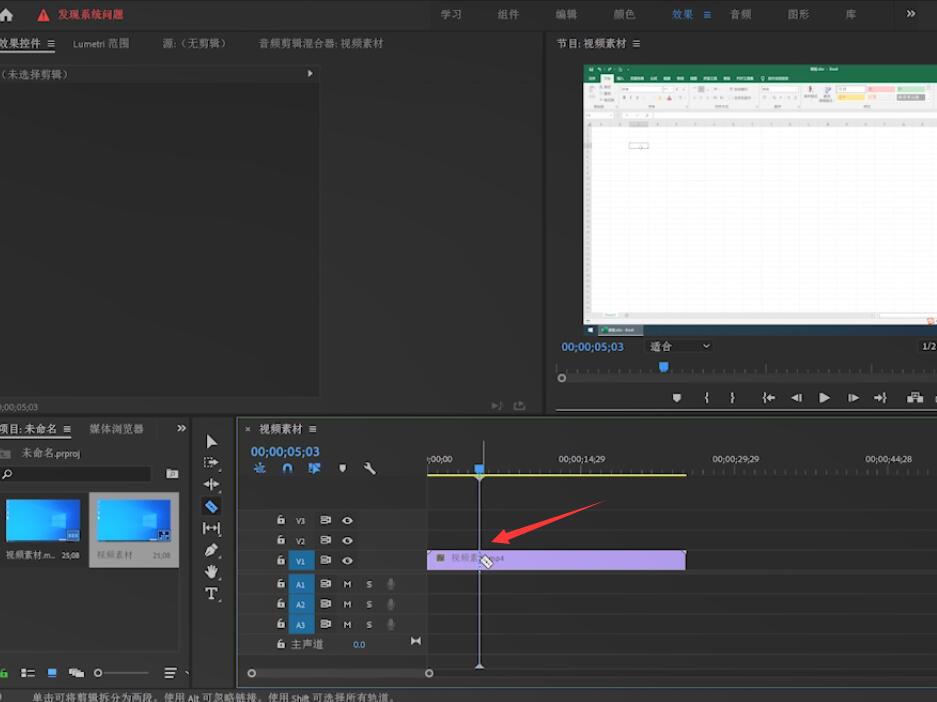Click the system compatibility warning icon
This screenshot has height=702, width=937.
tap(43, 15)
